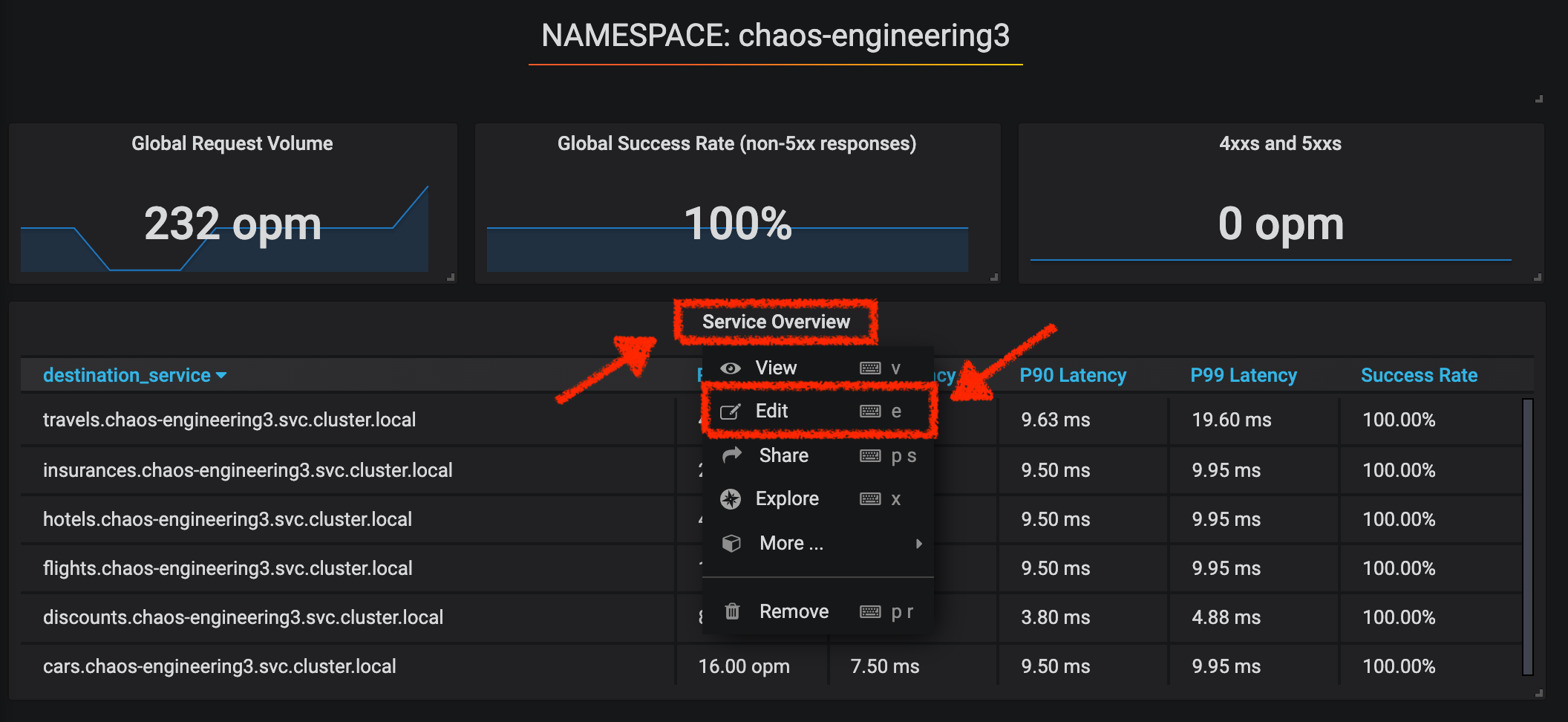Click the 100.00% success rate for travels
The height and width of the screenshot is (722, 1568).
pos(1399,420)
